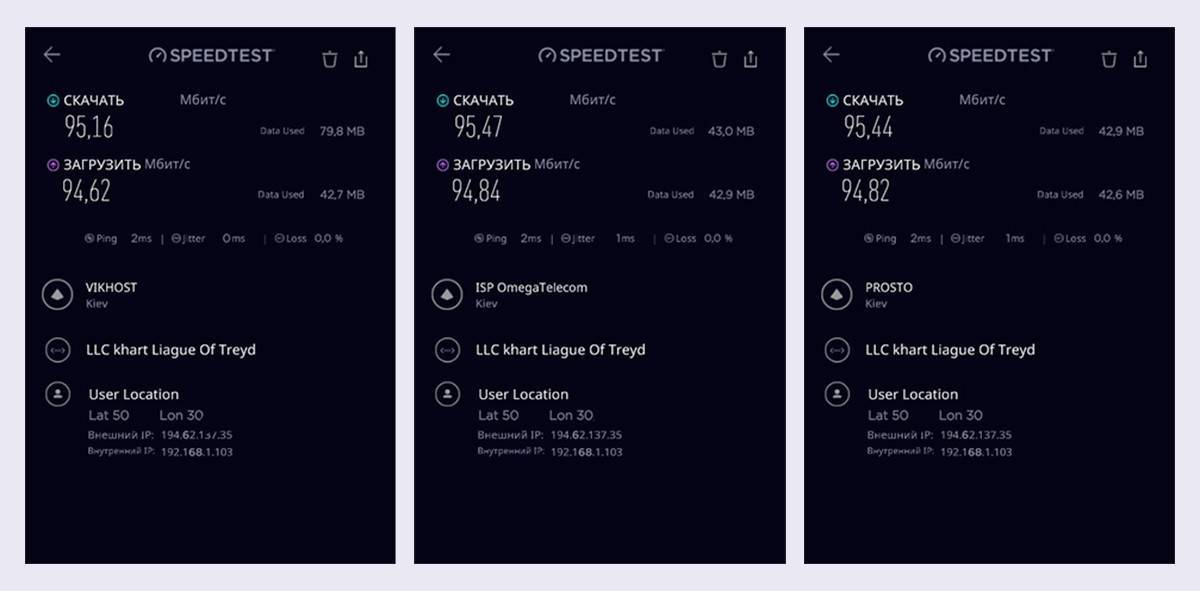Click the PROSTO server icon
Image resolution: width=1200 pixels, height=591 pixels.
click(836, 295)
